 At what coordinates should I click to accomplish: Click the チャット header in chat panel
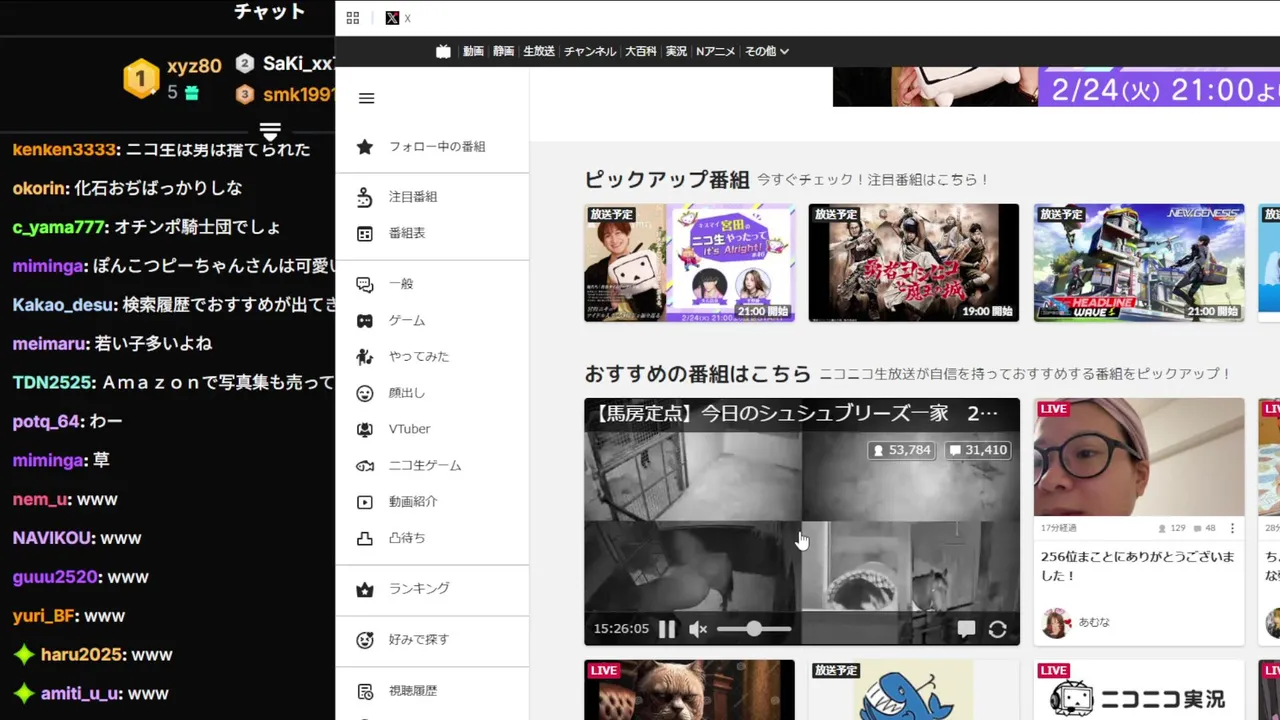point(269,12)
